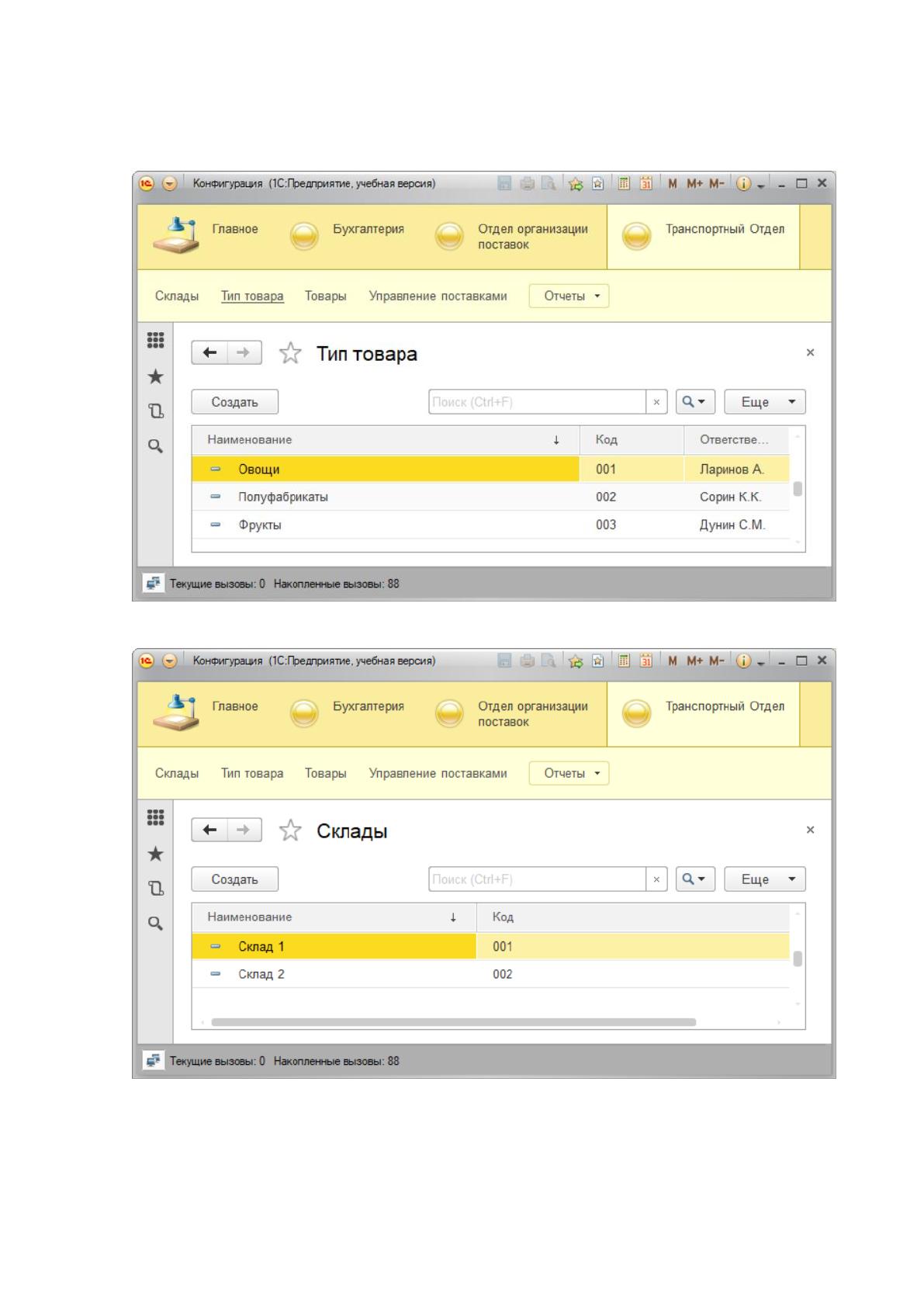Open search options dropdown in Тип товара window
The height and width of the screenshot is (1307, 924).
tap(695, 402)
